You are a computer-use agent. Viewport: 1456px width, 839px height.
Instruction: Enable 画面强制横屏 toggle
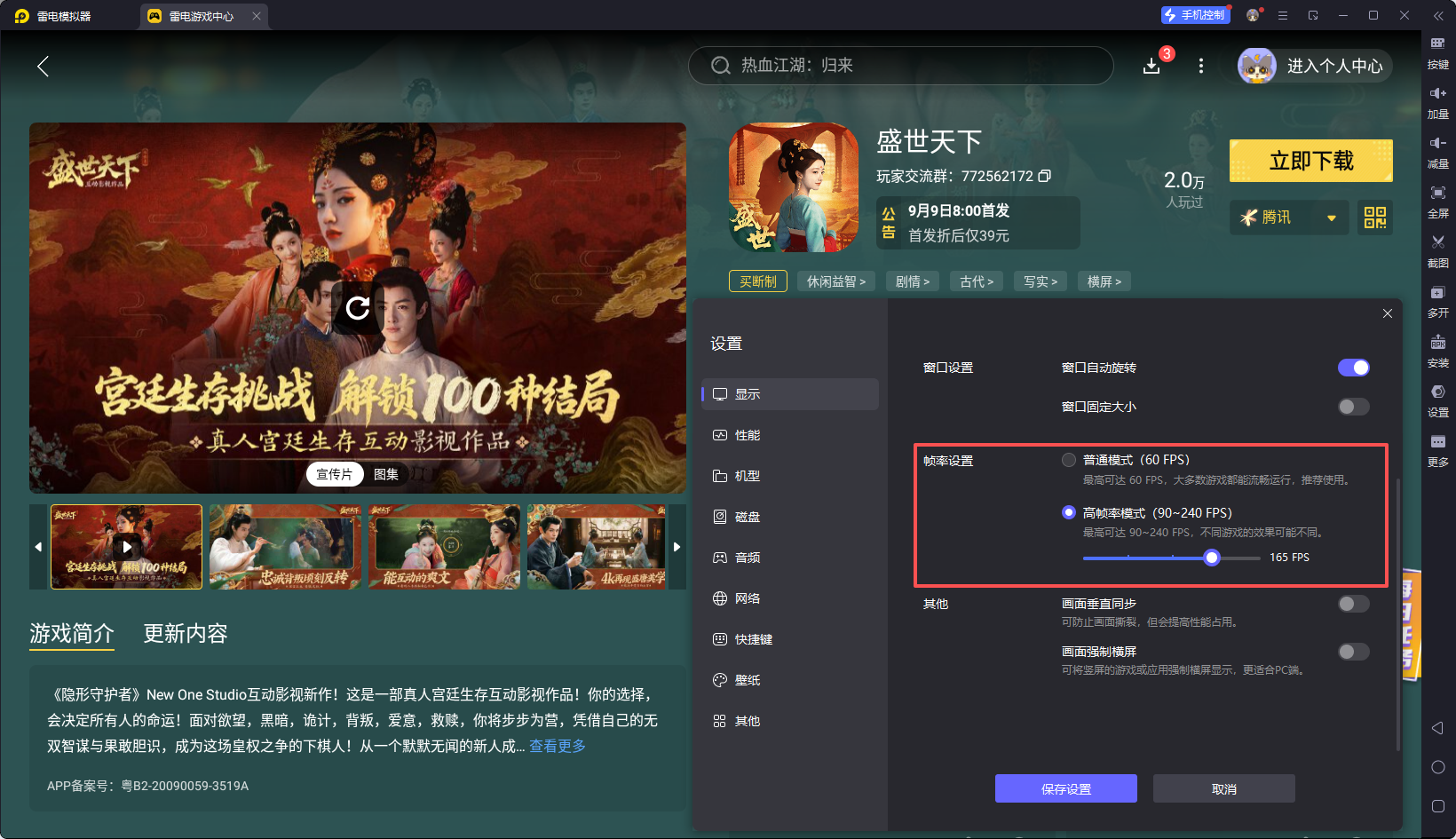[x=1354, y=652]
